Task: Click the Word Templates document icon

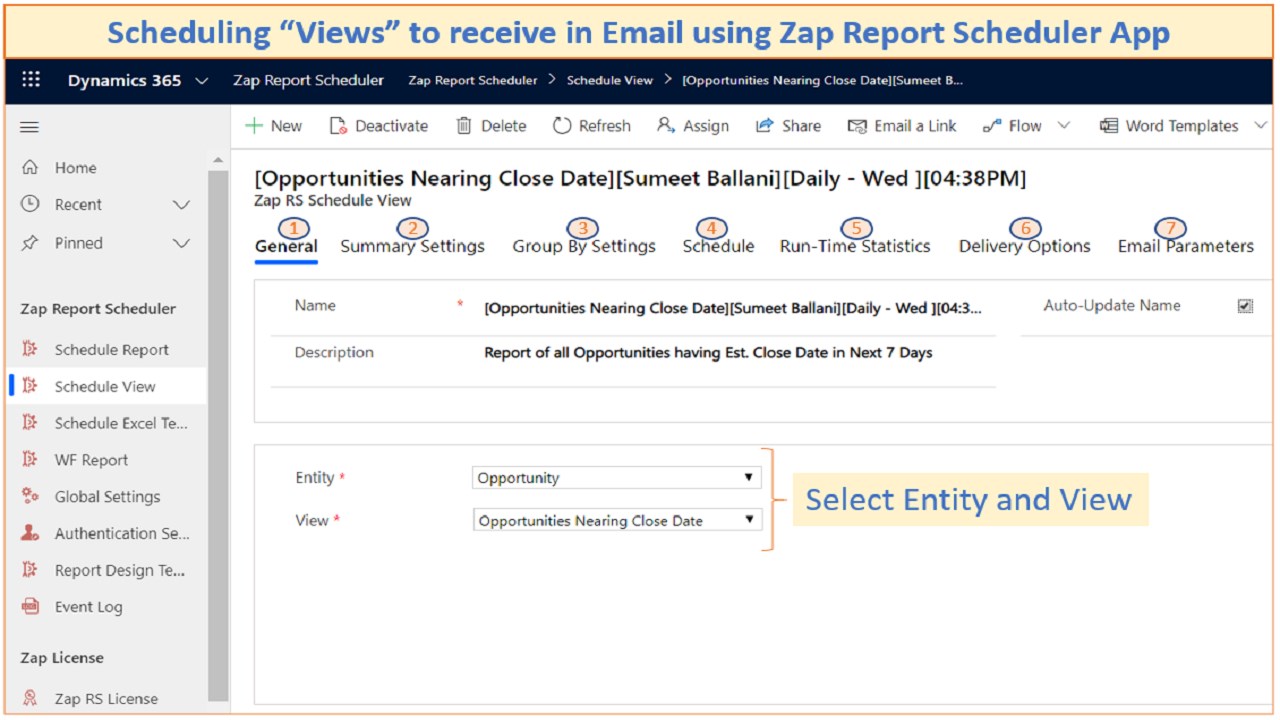Action: pos(1109,125)
